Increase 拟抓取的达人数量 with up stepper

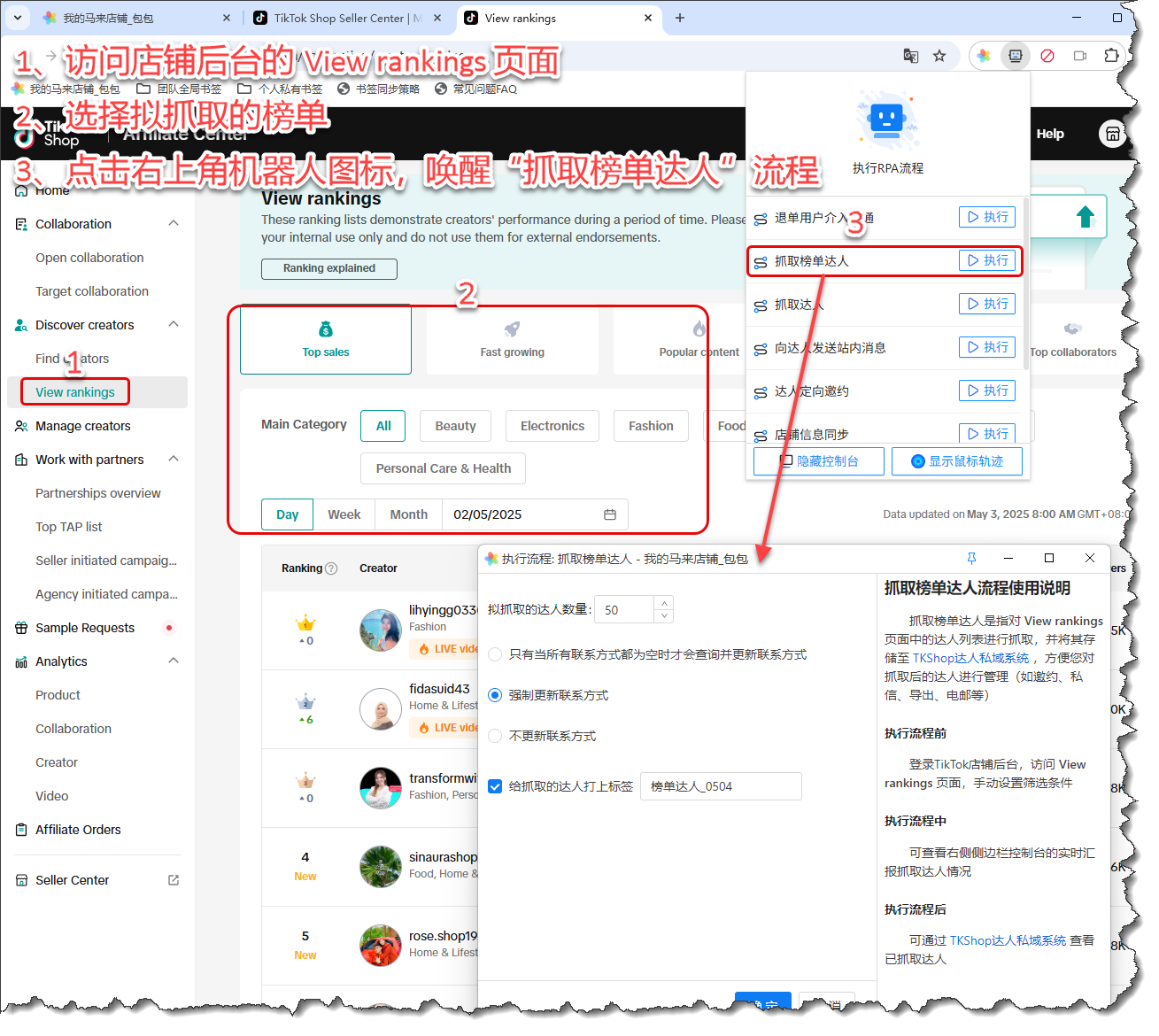pyautogui.click(x=664, y=603)
